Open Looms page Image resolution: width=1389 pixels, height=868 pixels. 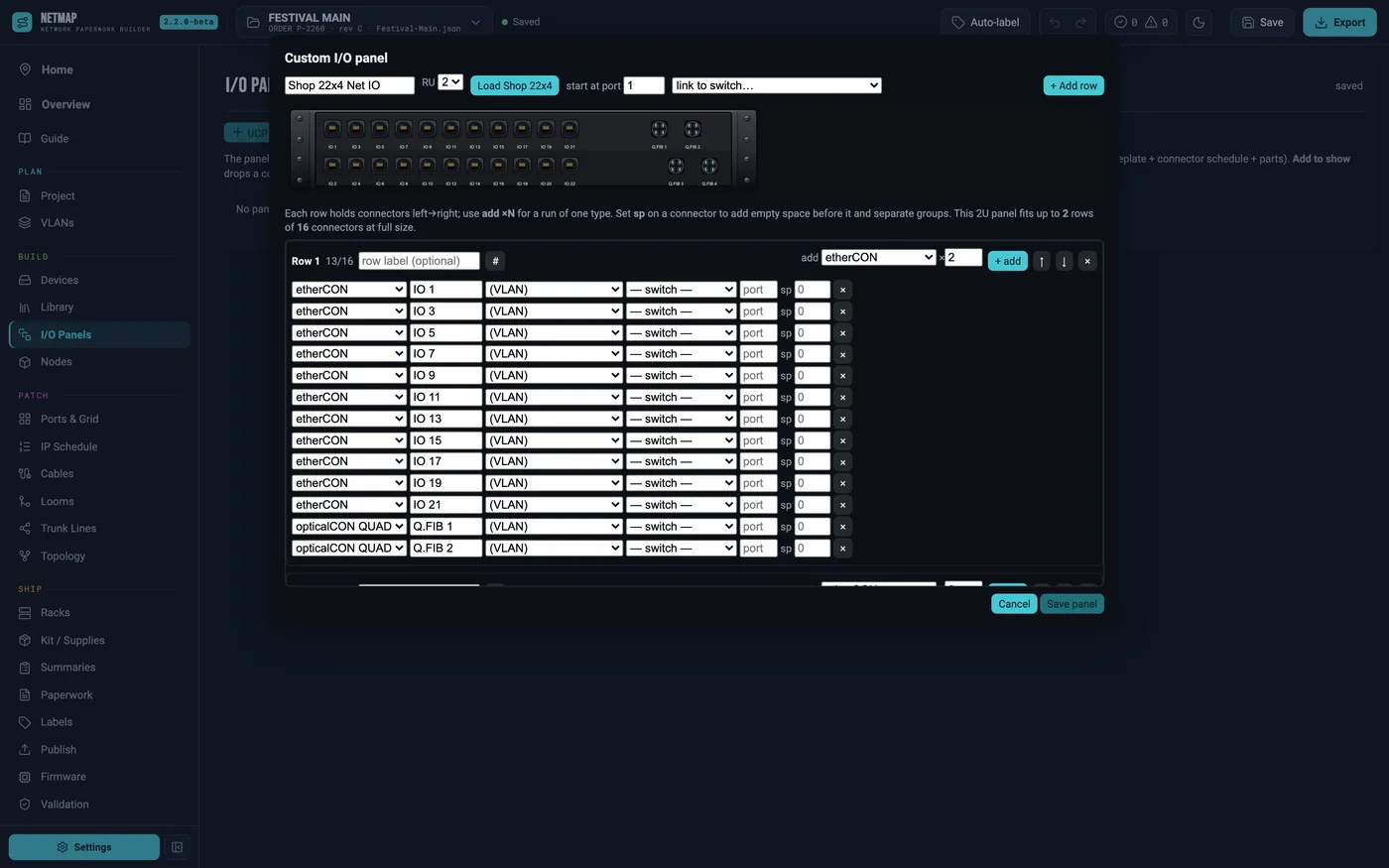pyautogui.click(x=99, y=501)
